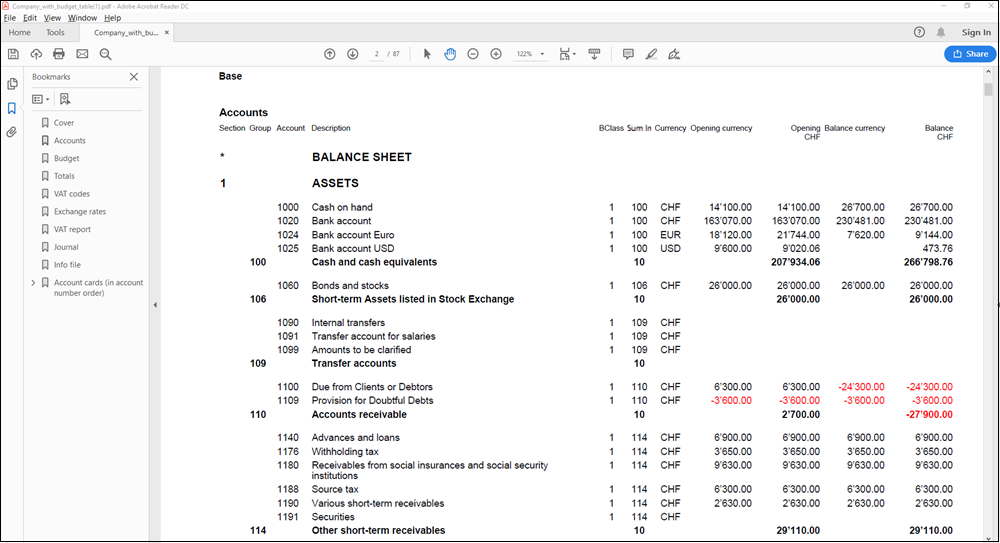The image size is (1000, 543).
Task: Open the Help menu
Action: point(112,18)
